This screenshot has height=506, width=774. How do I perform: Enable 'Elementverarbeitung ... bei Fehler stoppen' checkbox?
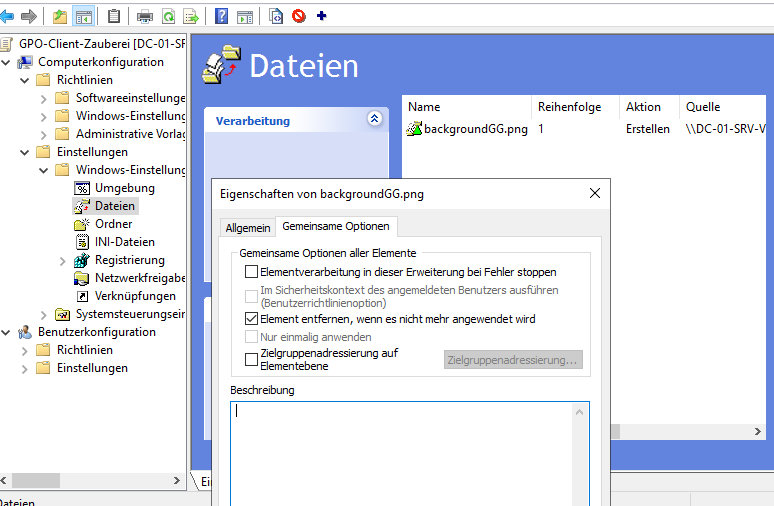click(x=251, y=272)
